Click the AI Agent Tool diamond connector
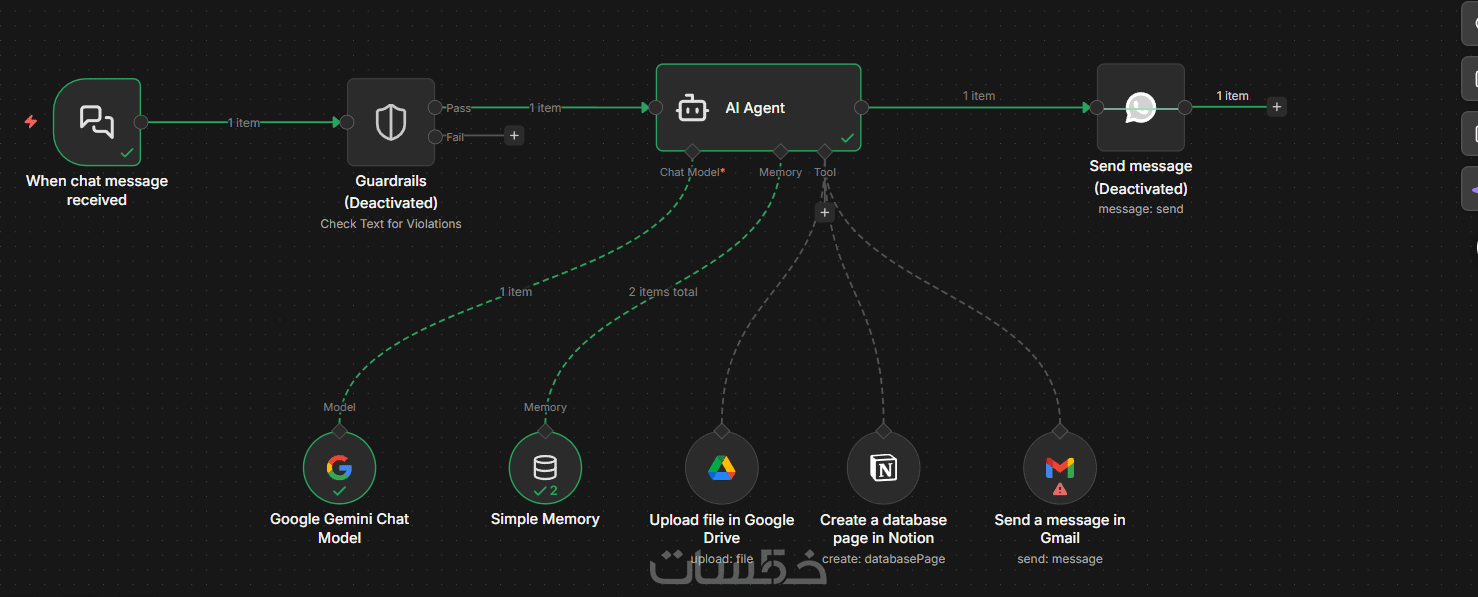This screenshot has height=597, width=1478. (x=825, y=151)
